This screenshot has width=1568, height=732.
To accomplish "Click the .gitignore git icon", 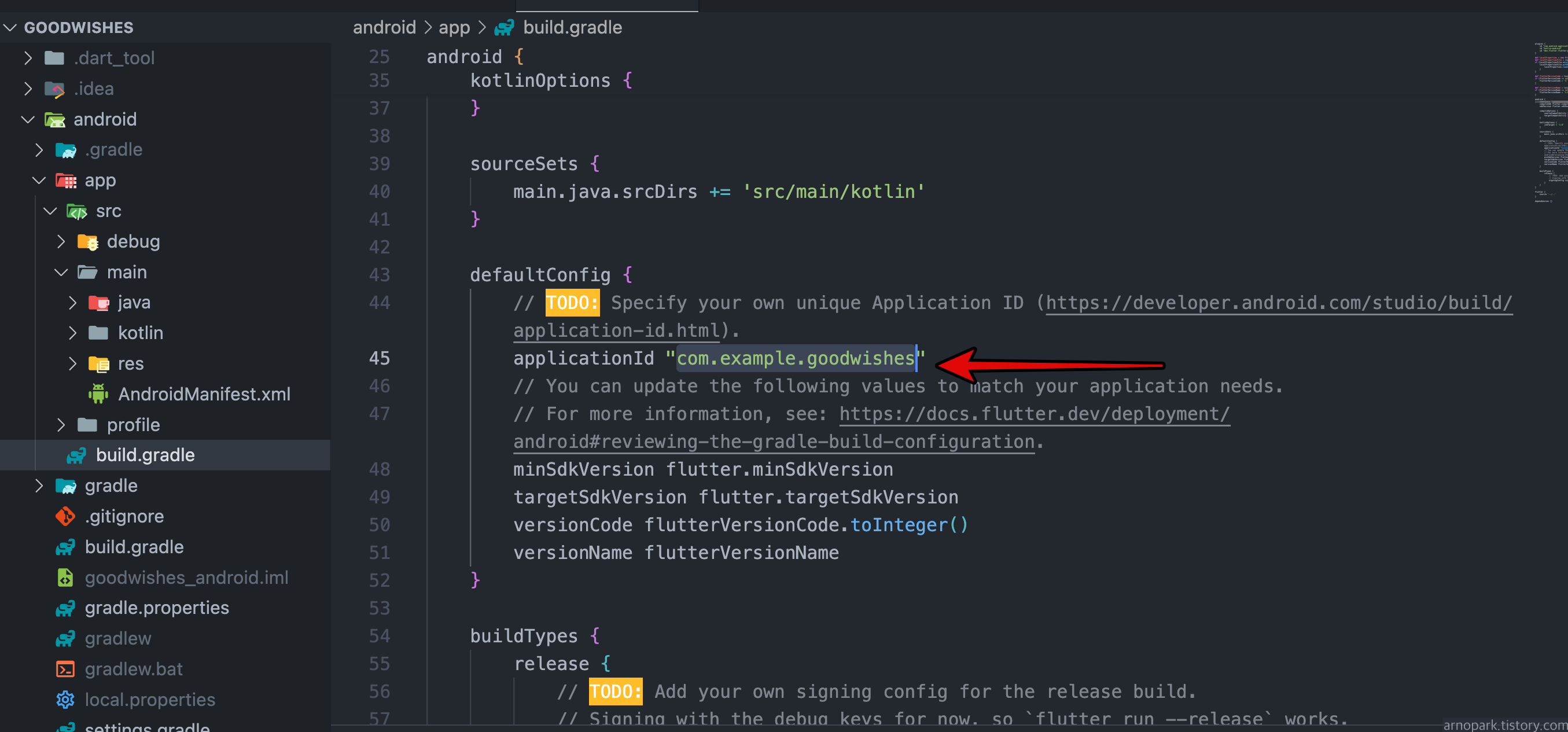I will [65, 516].
